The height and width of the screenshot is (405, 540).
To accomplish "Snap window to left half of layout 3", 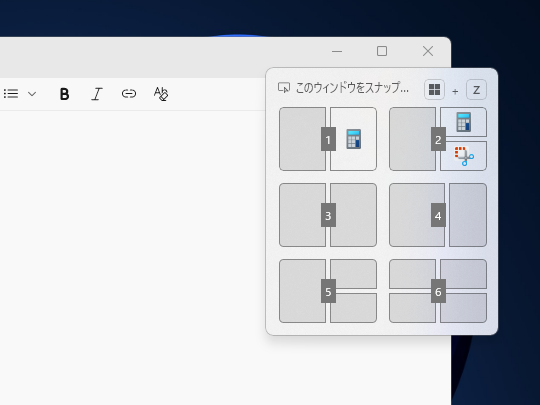I will click(x=302, y=215).
